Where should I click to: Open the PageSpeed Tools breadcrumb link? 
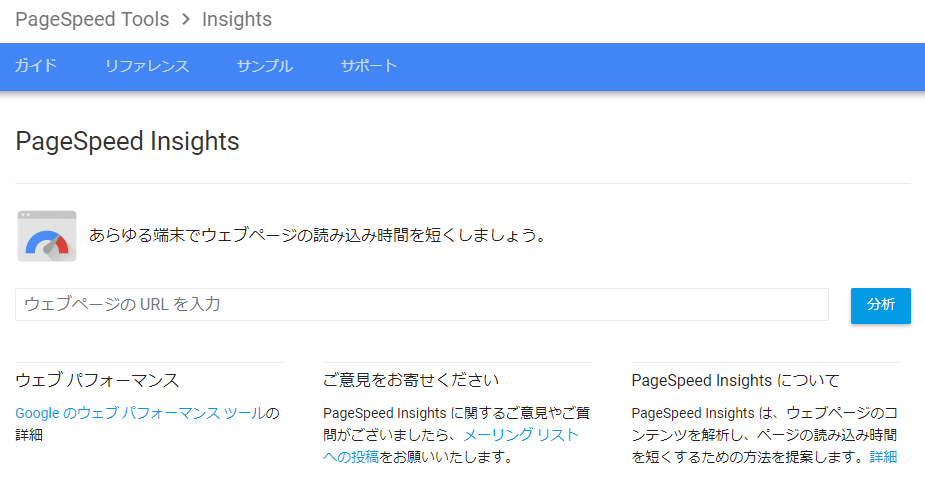pos(91,20)
